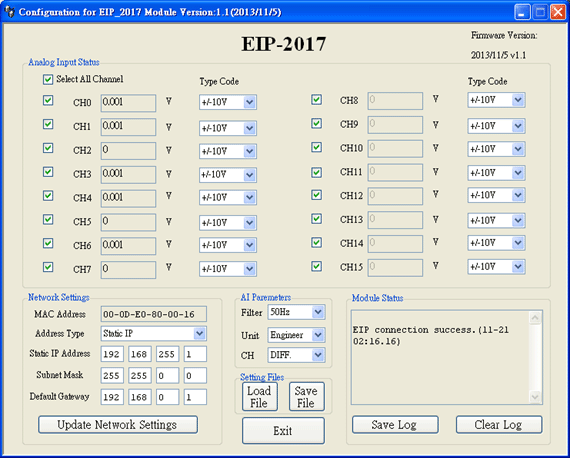Click the Save File button
Screen dimensions: 570x458
coord(306,397)
